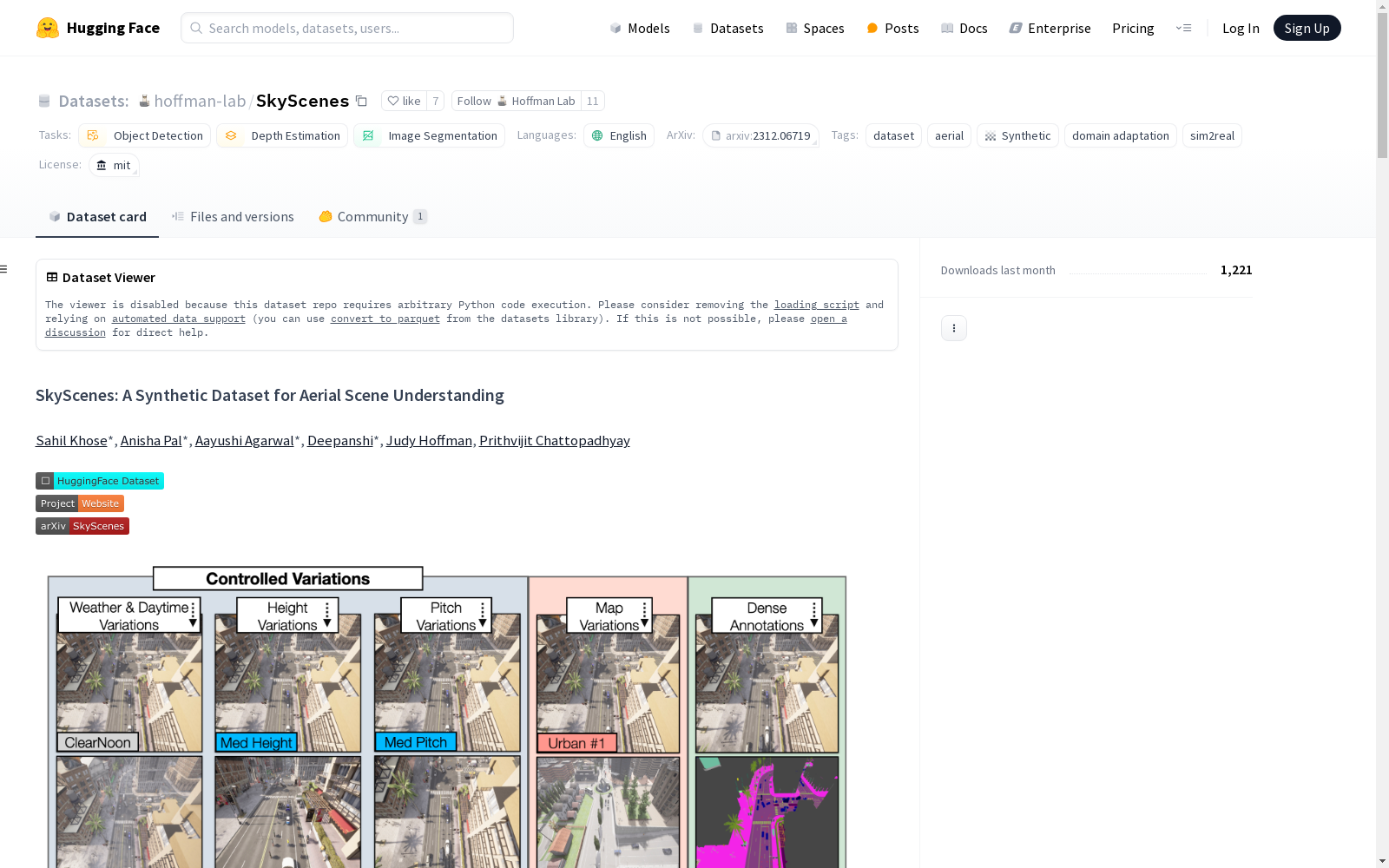Click the 'aerial' tag
This screenshot has height=868, width=1389.
point(949,135)
